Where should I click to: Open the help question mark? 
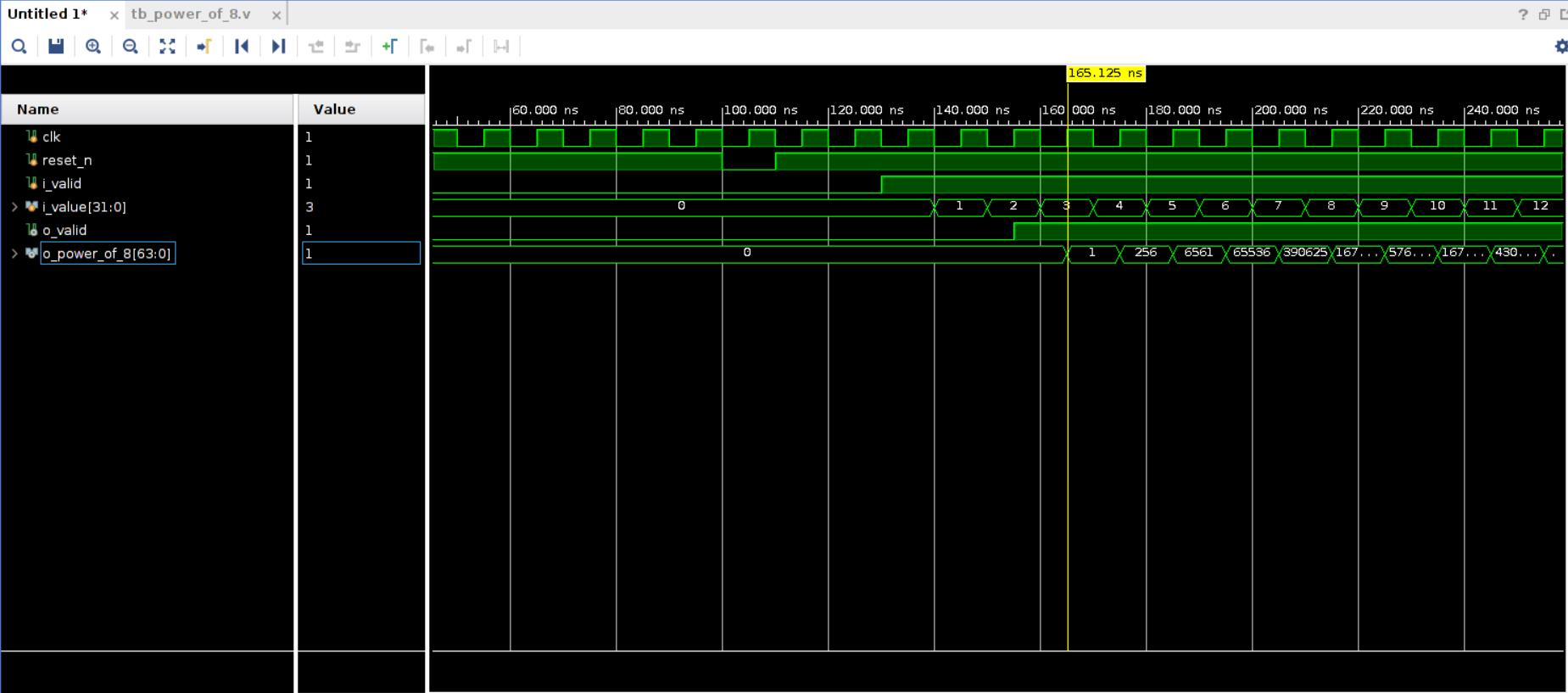point(1522,14)
